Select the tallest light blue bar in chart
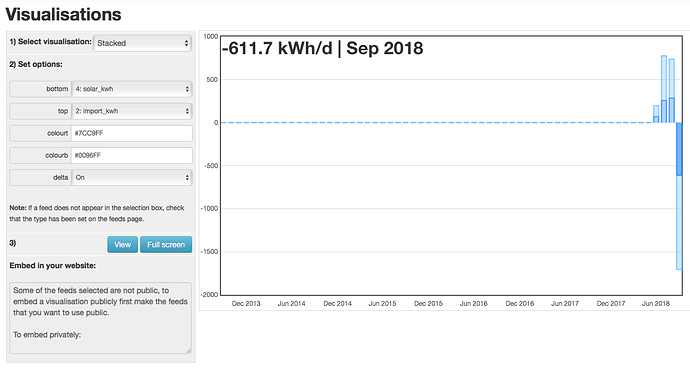 tap(664, 89)
